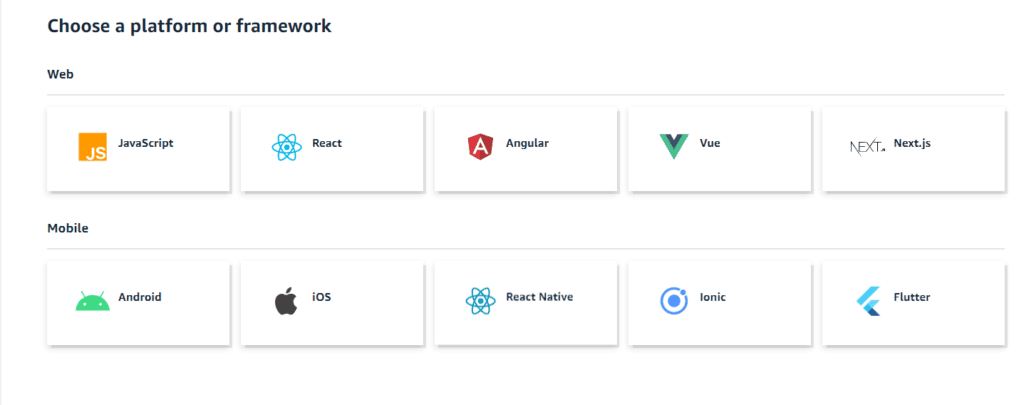This screenshot has height=405, width=1024.
Task: Click the React atom logo in Web section
Action: click(x=287, y=148)
